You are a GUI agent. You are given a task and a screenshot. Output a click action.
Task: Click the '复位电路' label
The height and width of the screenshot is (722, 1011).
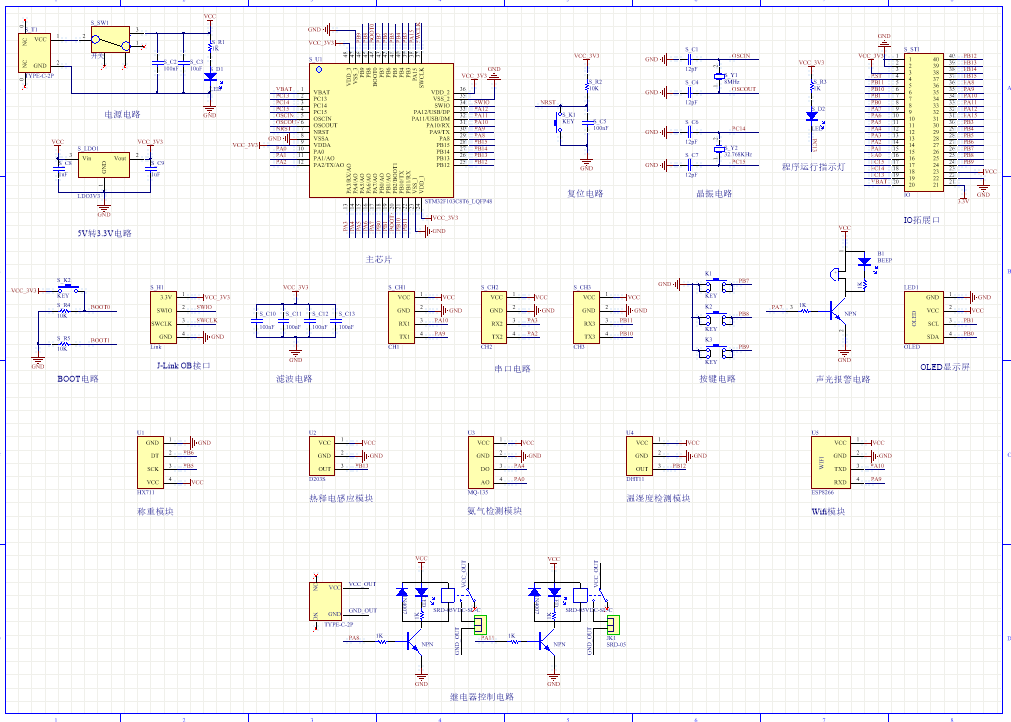point(585,193)
